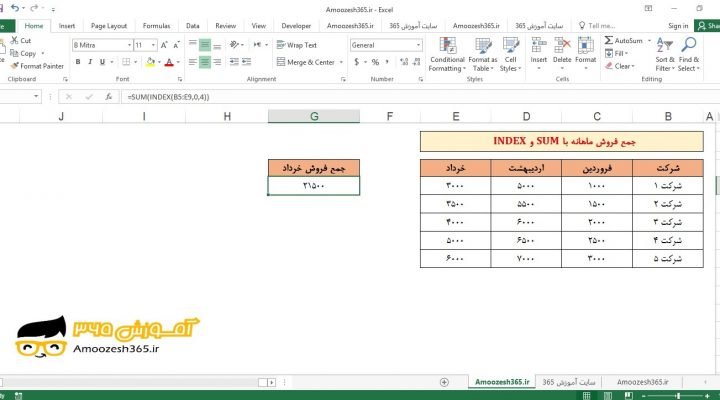Confirm formula entry with the checkmark

pos(89,97)
